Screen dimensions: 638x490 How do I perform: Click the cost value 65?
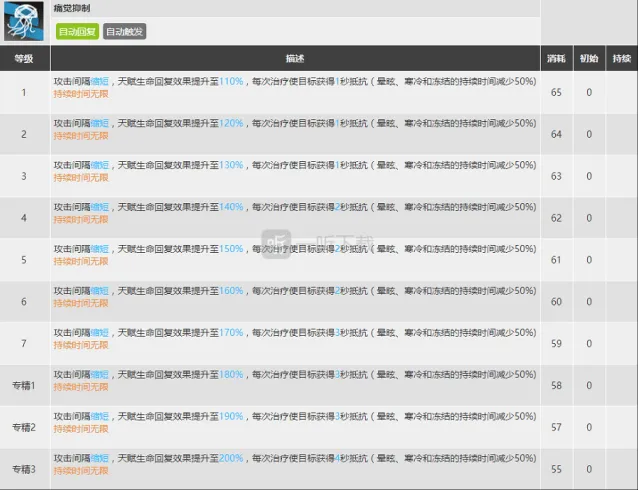(x=556, y=92)
